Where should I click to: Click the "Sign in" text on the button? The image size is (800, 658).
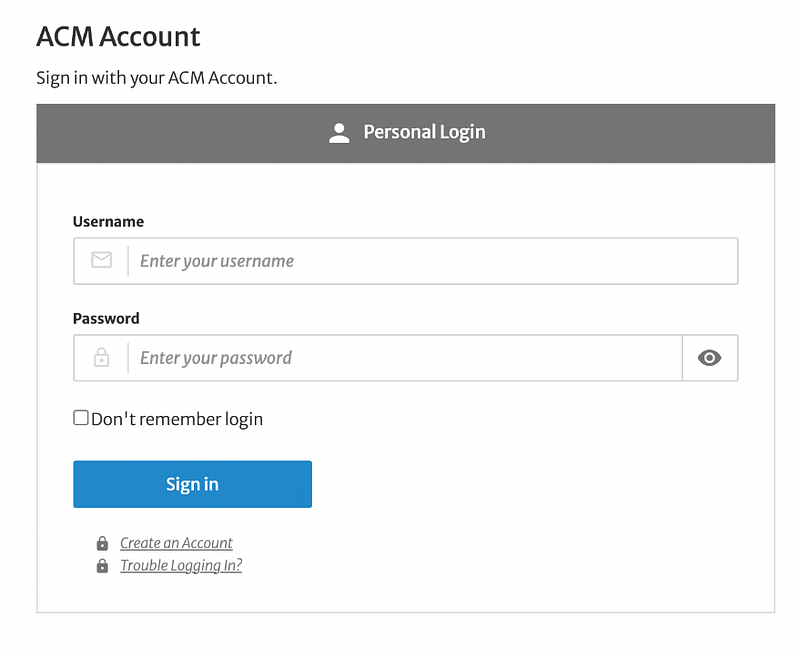192,484
